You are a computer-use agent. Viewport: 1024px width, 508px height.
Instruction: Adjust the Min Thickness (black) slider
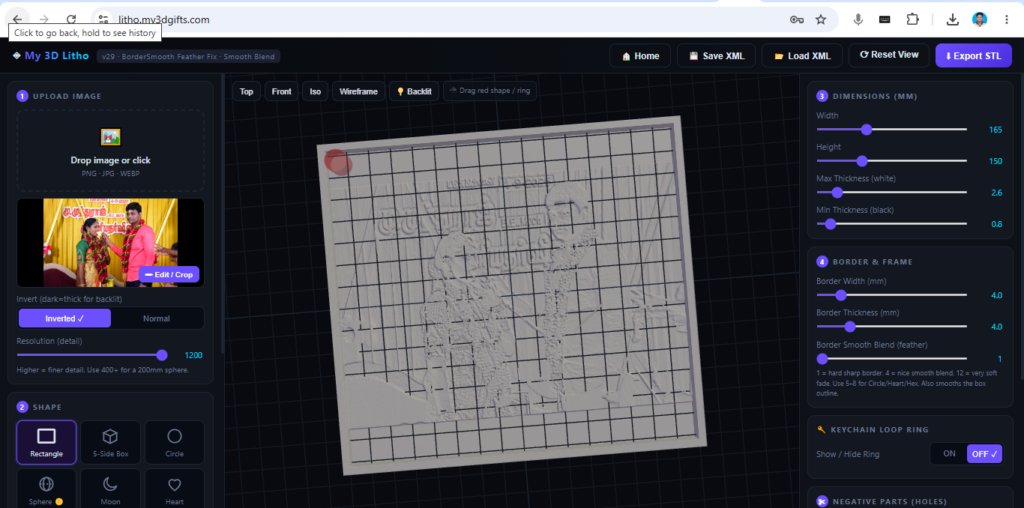point(891,223)
